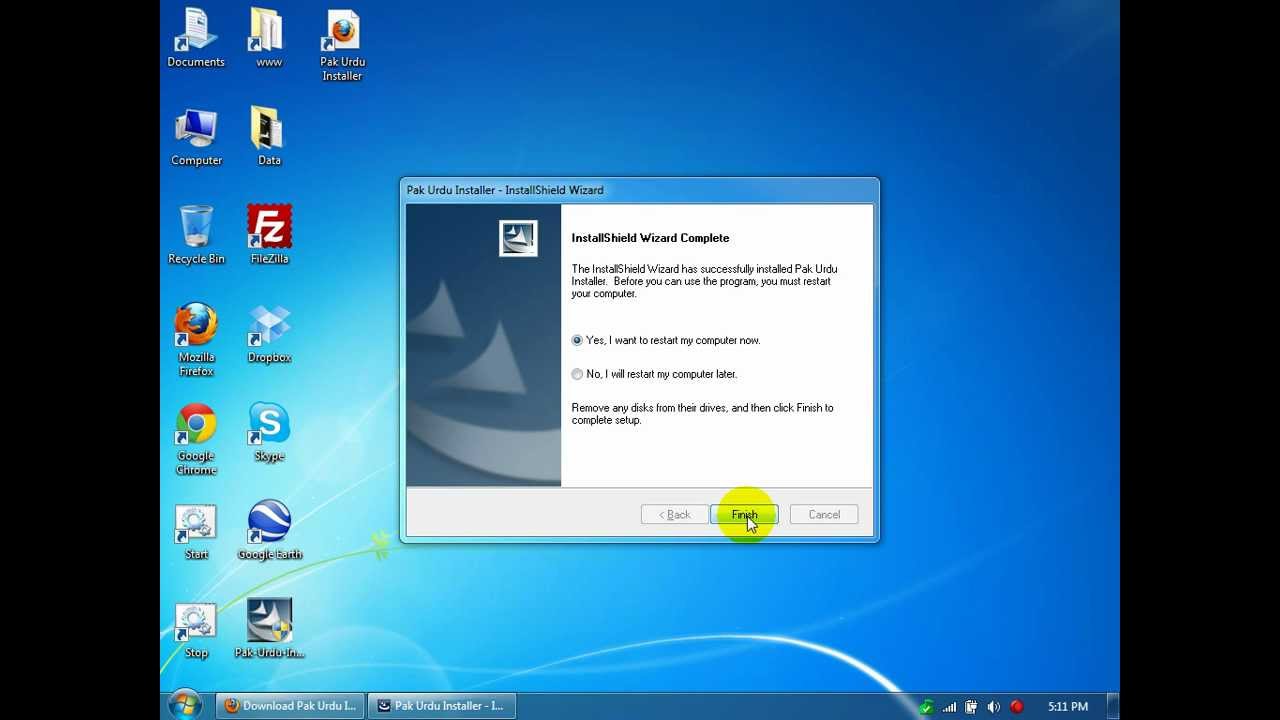Click the Start shortcut gear icon
The image size is (1280, 720).
(196, 522)
